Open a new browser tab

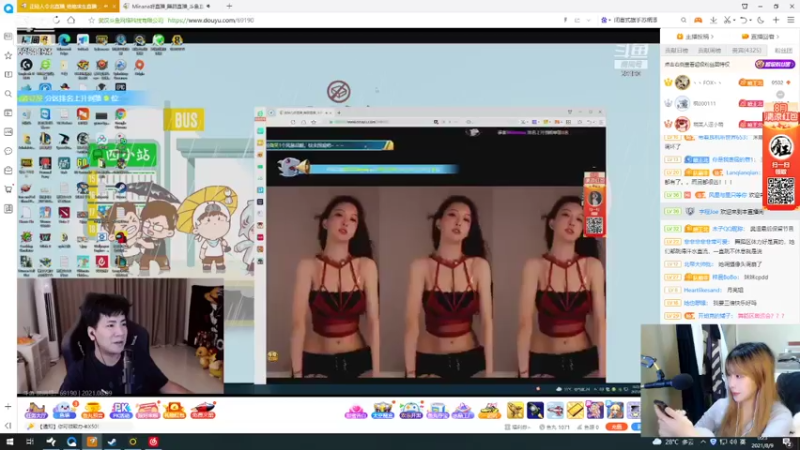pyautogui.click(x=229, y=6)
